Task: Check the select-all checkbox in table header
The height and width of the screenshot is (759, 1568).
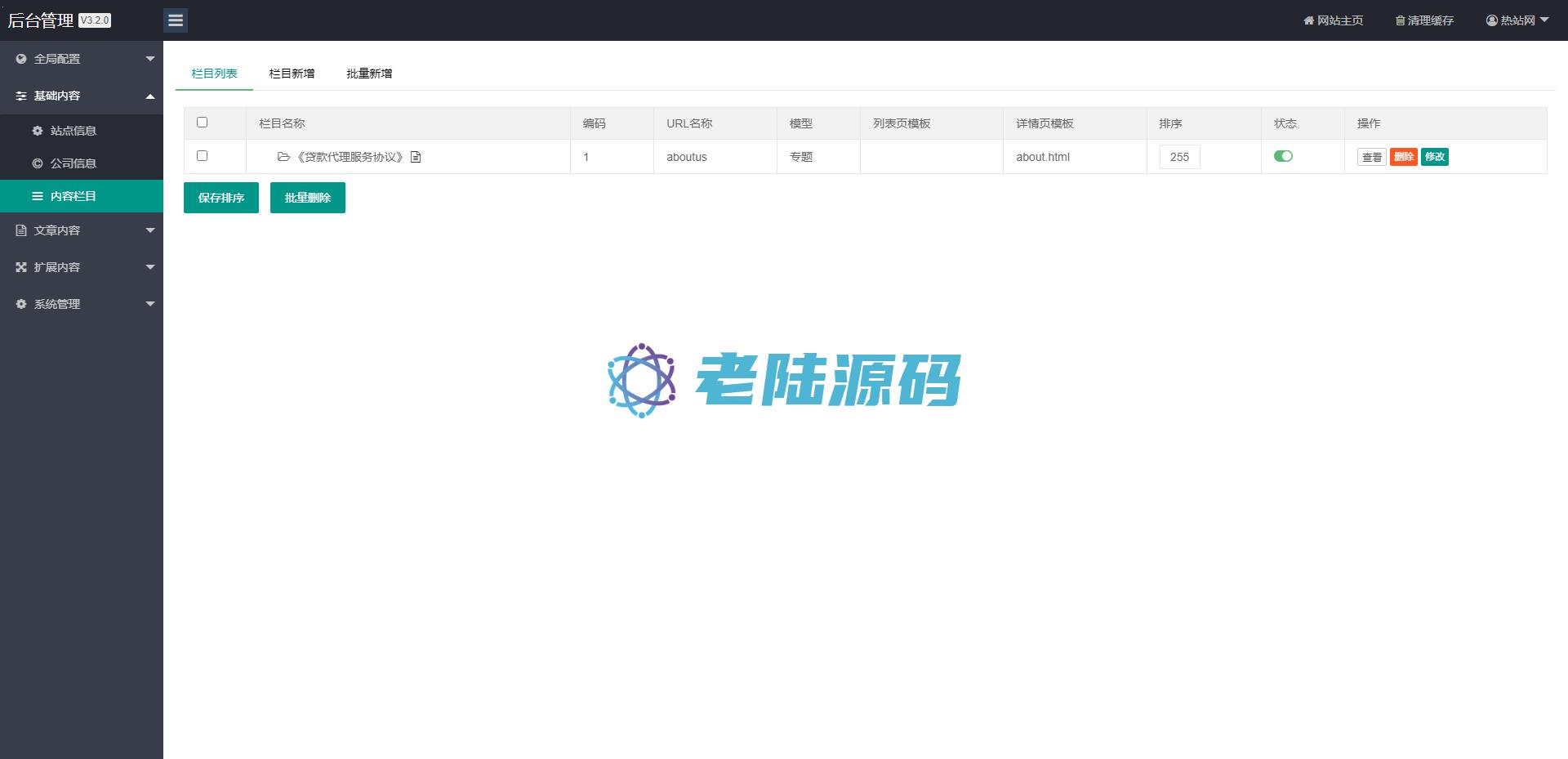Action: [203, 123]
